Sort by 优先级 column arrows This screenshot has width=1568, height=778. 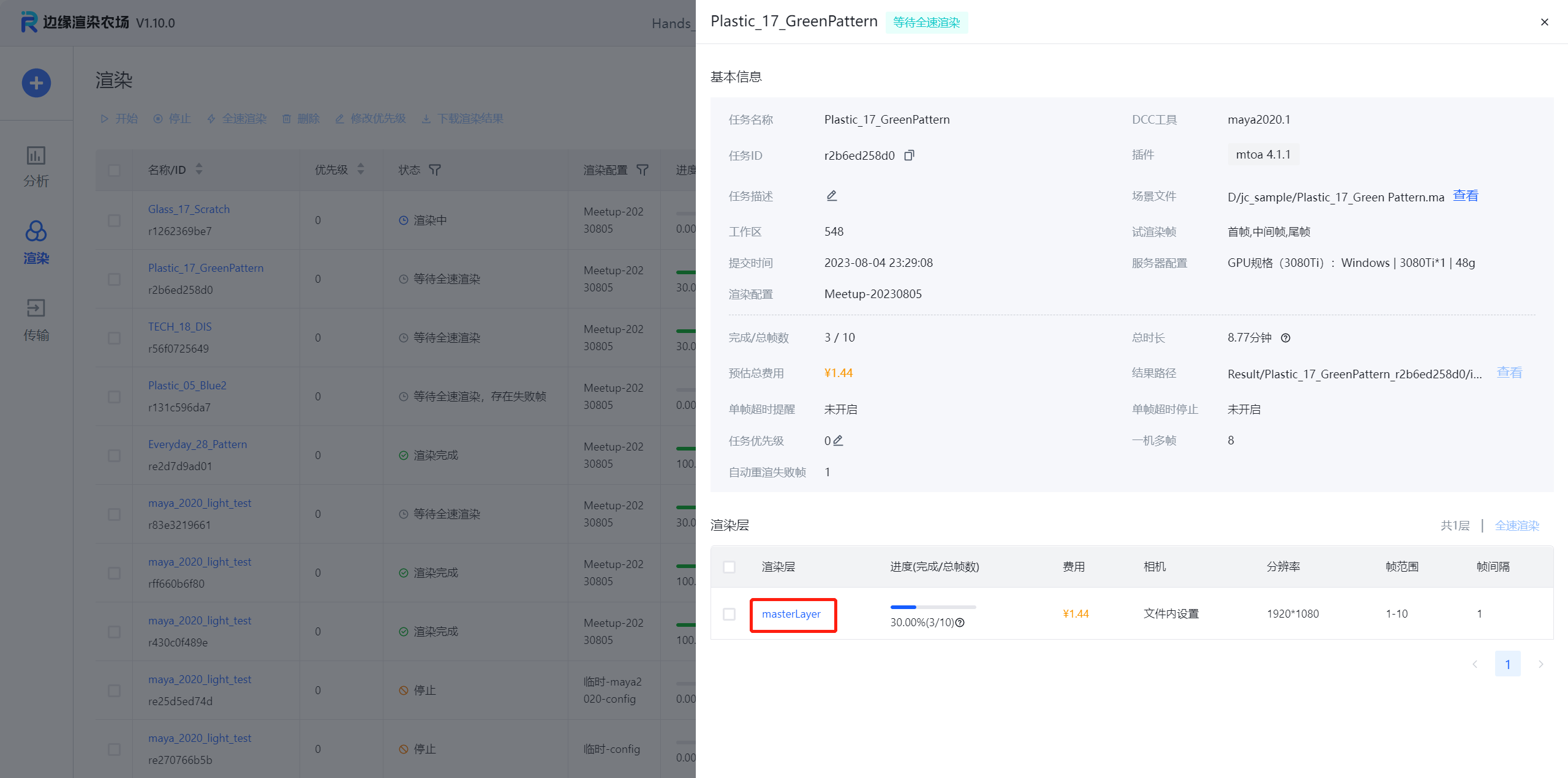(x=361, y=170)
